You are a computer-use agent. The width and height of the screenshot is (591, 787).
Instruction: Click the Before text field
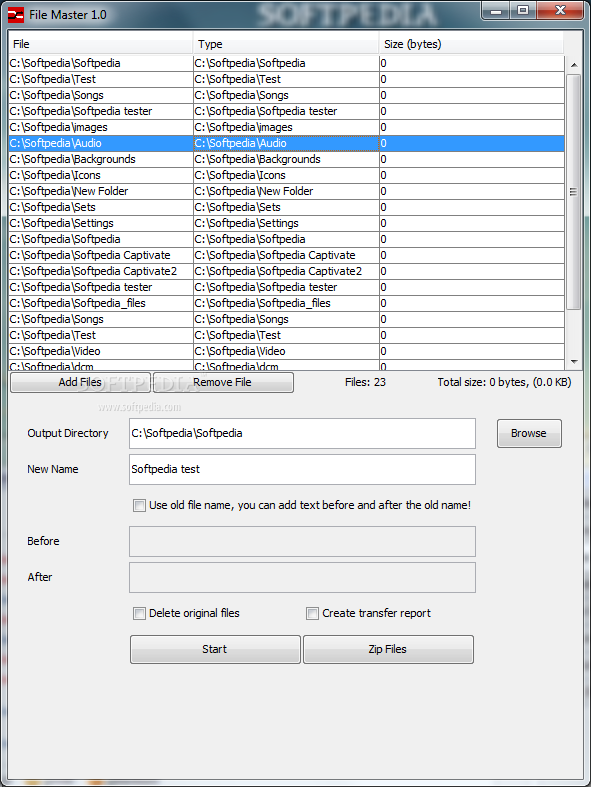click(x=302, y=542)
